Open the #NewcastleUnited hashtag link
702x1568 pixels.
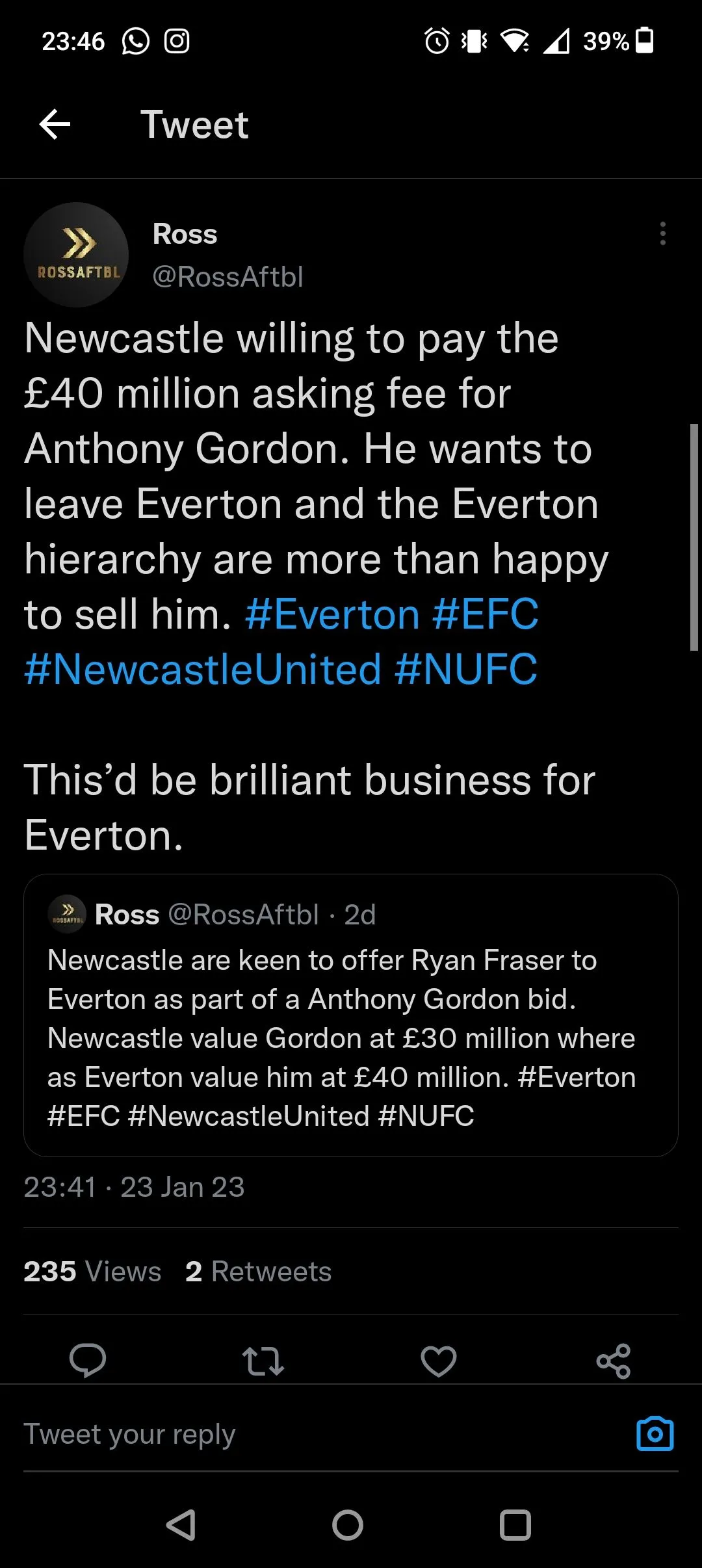tap(202, 670)
